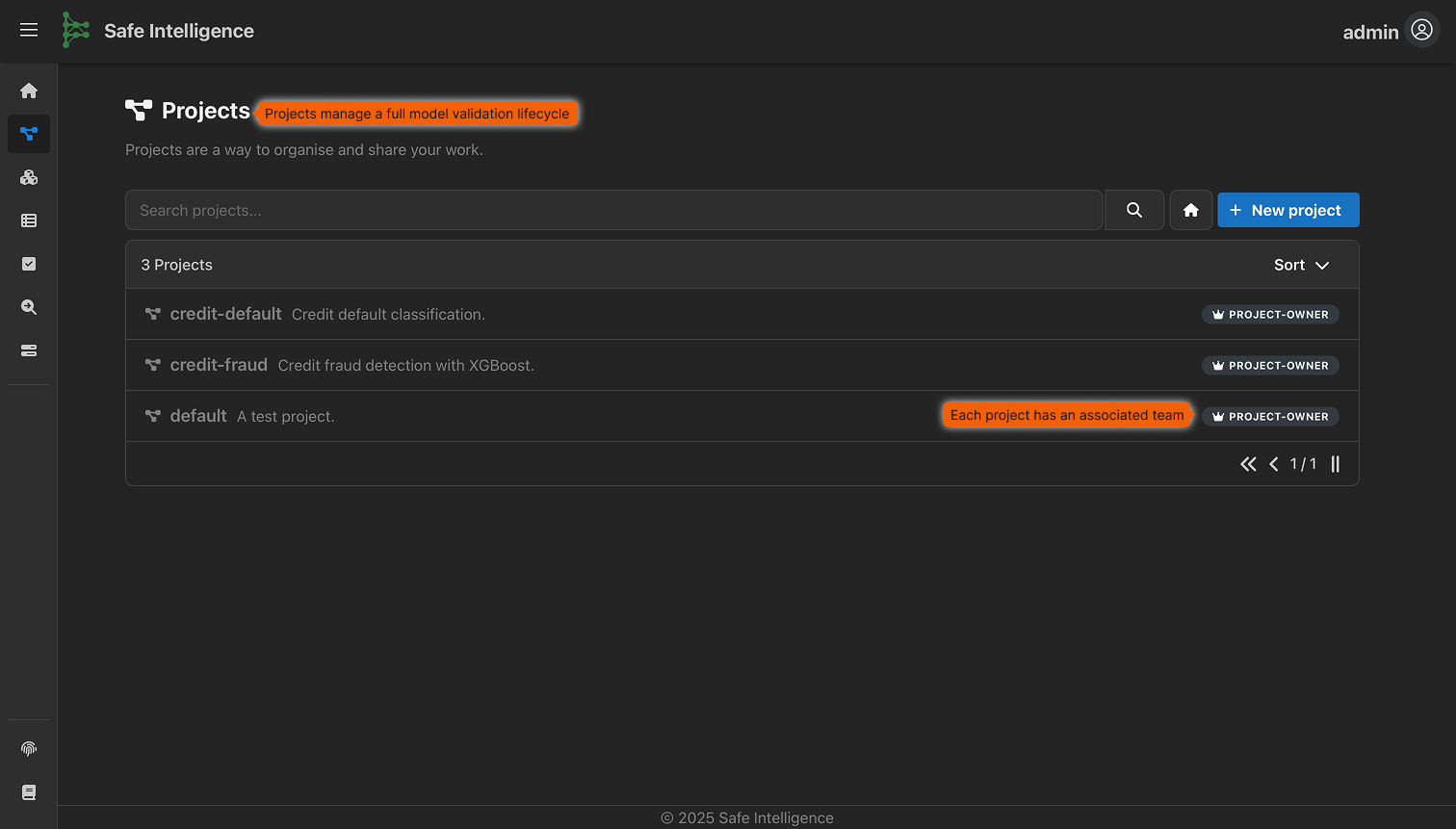Open the hamburger menu in header
Viewport: 1456px width, 829px height.
click(29, 31)
